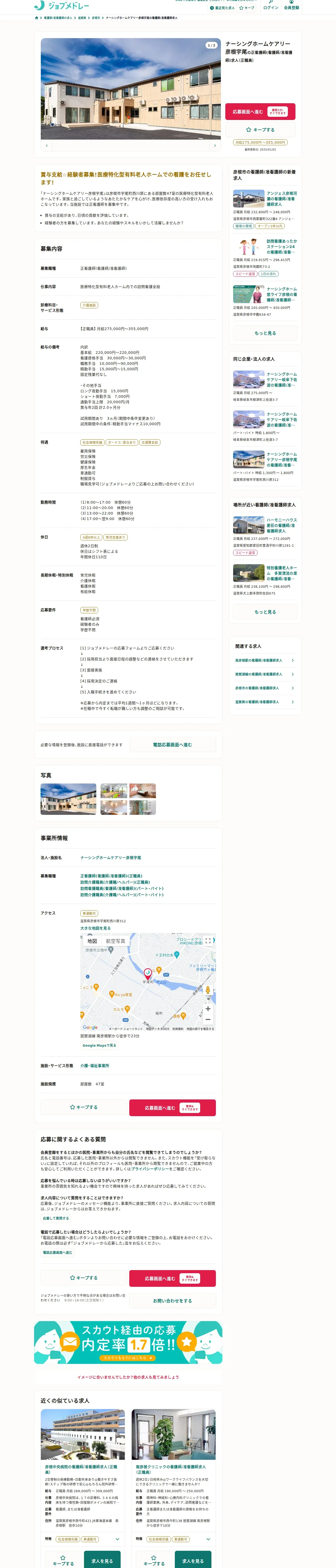Show previous facility photo arrow

(47, 146)
